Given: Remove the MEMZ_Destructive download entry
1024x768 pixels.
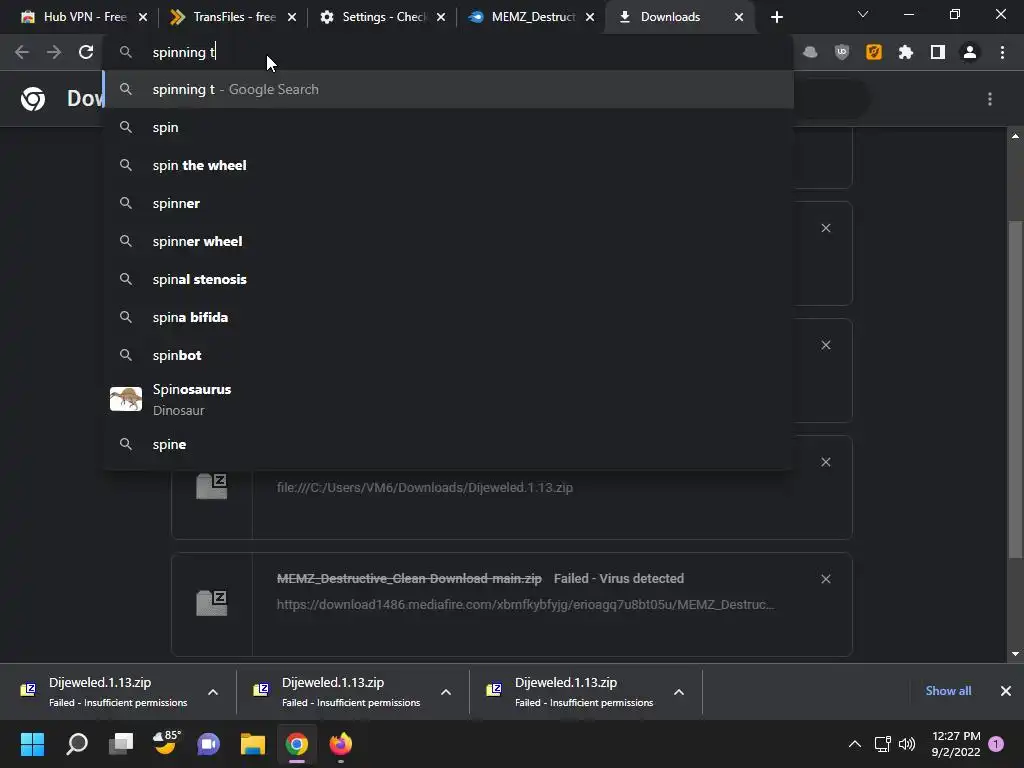Looking at the screenshot, I should [825, 579].
